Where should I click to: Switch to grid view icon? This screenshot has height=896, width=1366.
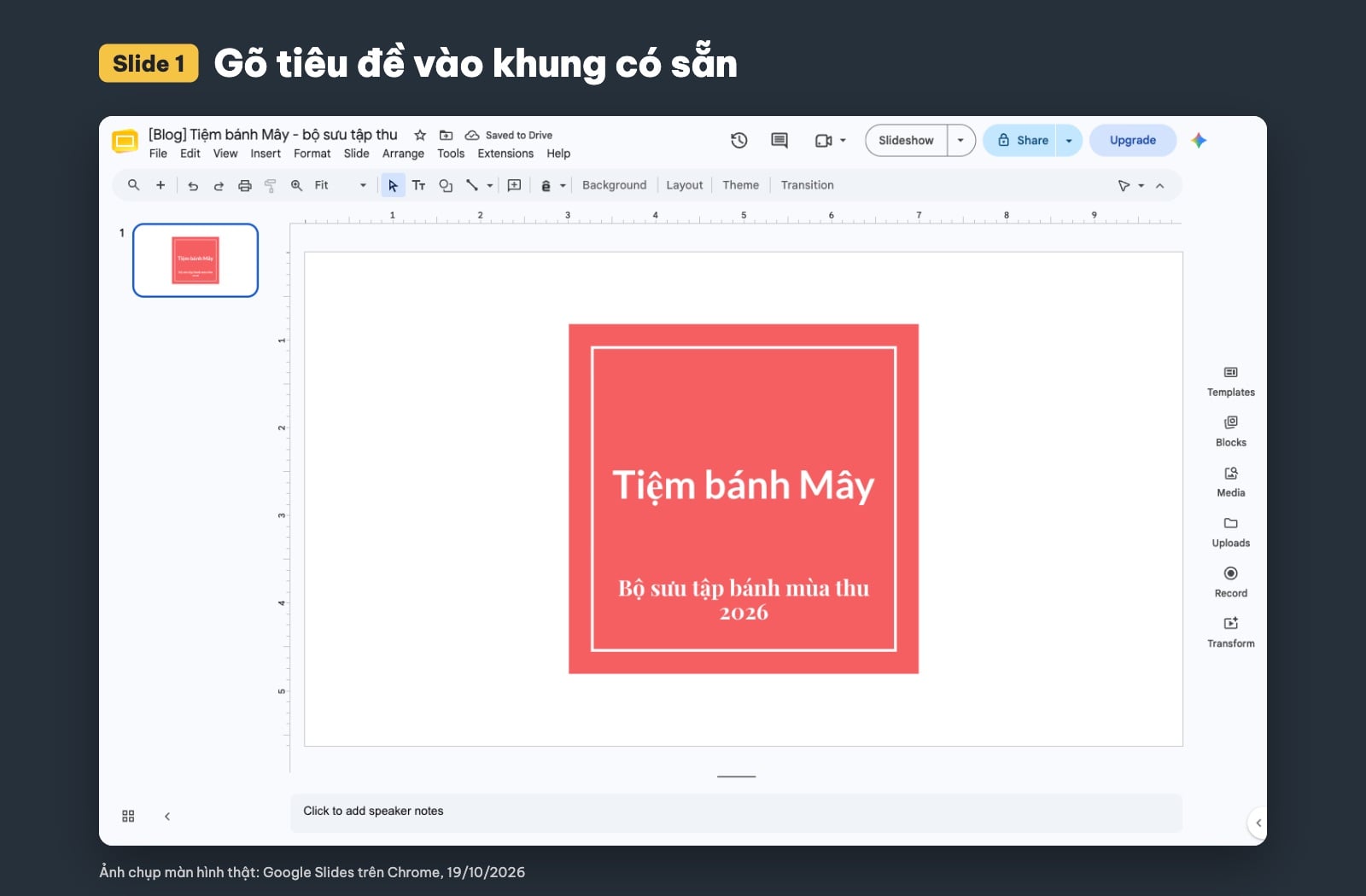coord(128,816)
